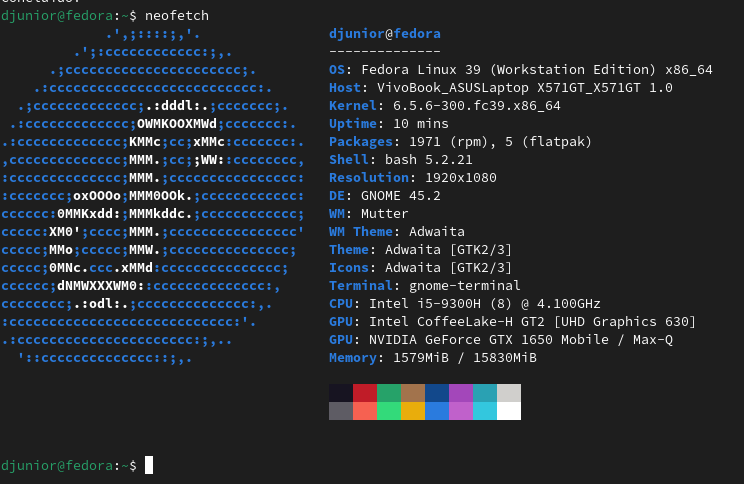The height and width of the screenshot is (484, 744).
Task: Select the dark blue swatch in the top row
Action: click(x=437, y=393)
